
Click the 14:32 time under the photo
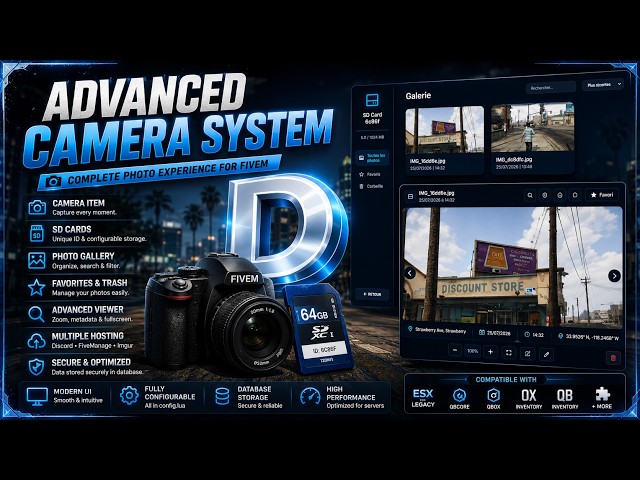538,335
